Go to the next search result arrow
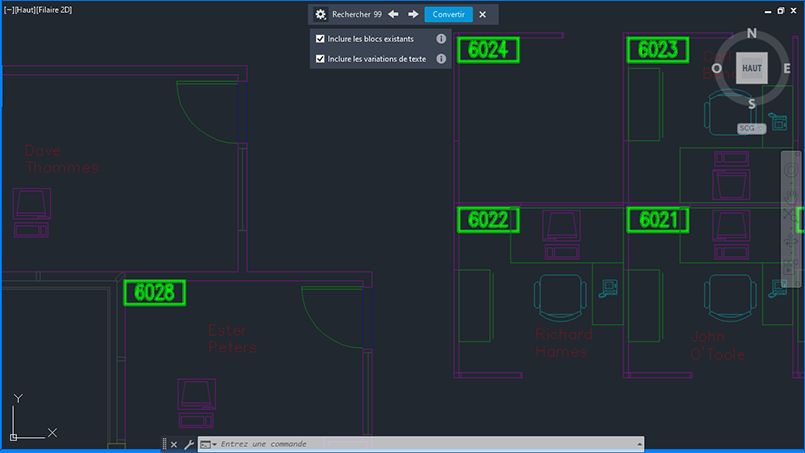805x453 pixels. point(413,14)
